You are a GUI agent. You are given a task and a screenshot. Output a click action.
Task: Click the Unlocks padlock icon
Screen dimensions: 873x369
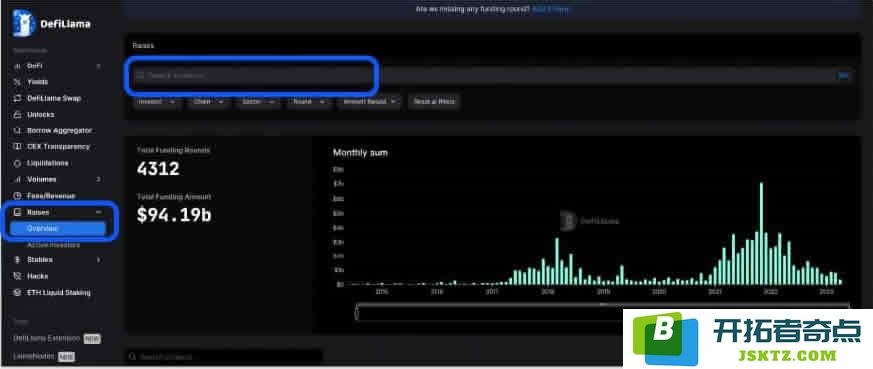coord(17,115)
